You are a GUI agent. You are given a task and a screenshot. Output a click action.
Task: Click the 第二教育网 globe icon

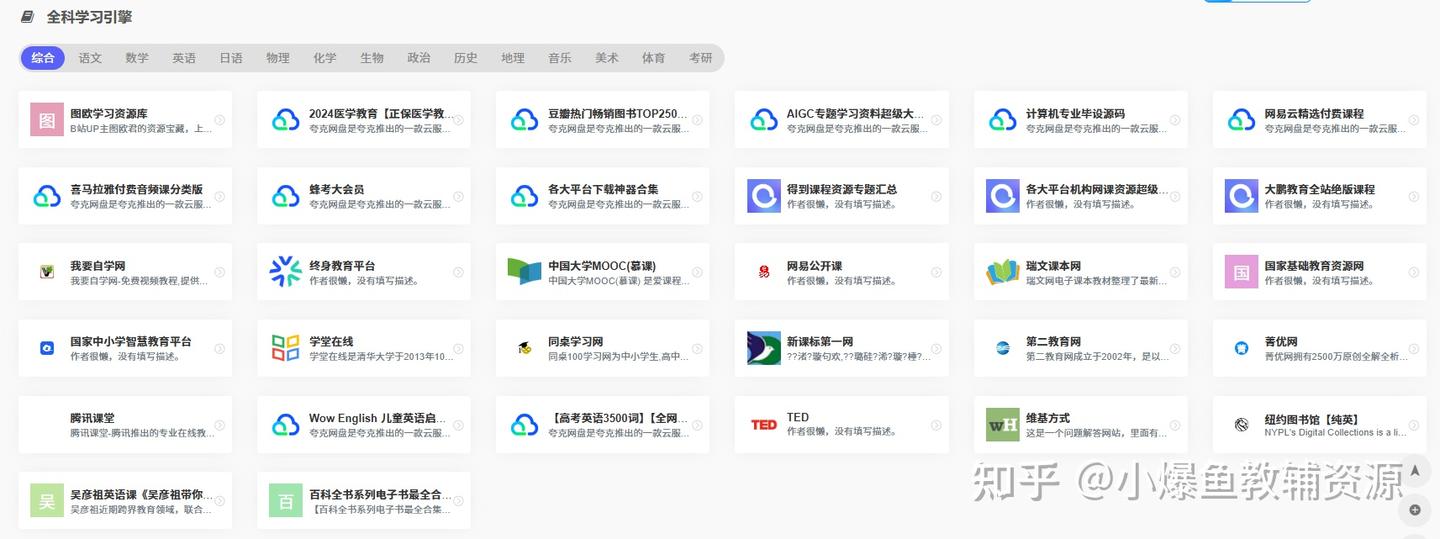click(x=1003, y=348)
